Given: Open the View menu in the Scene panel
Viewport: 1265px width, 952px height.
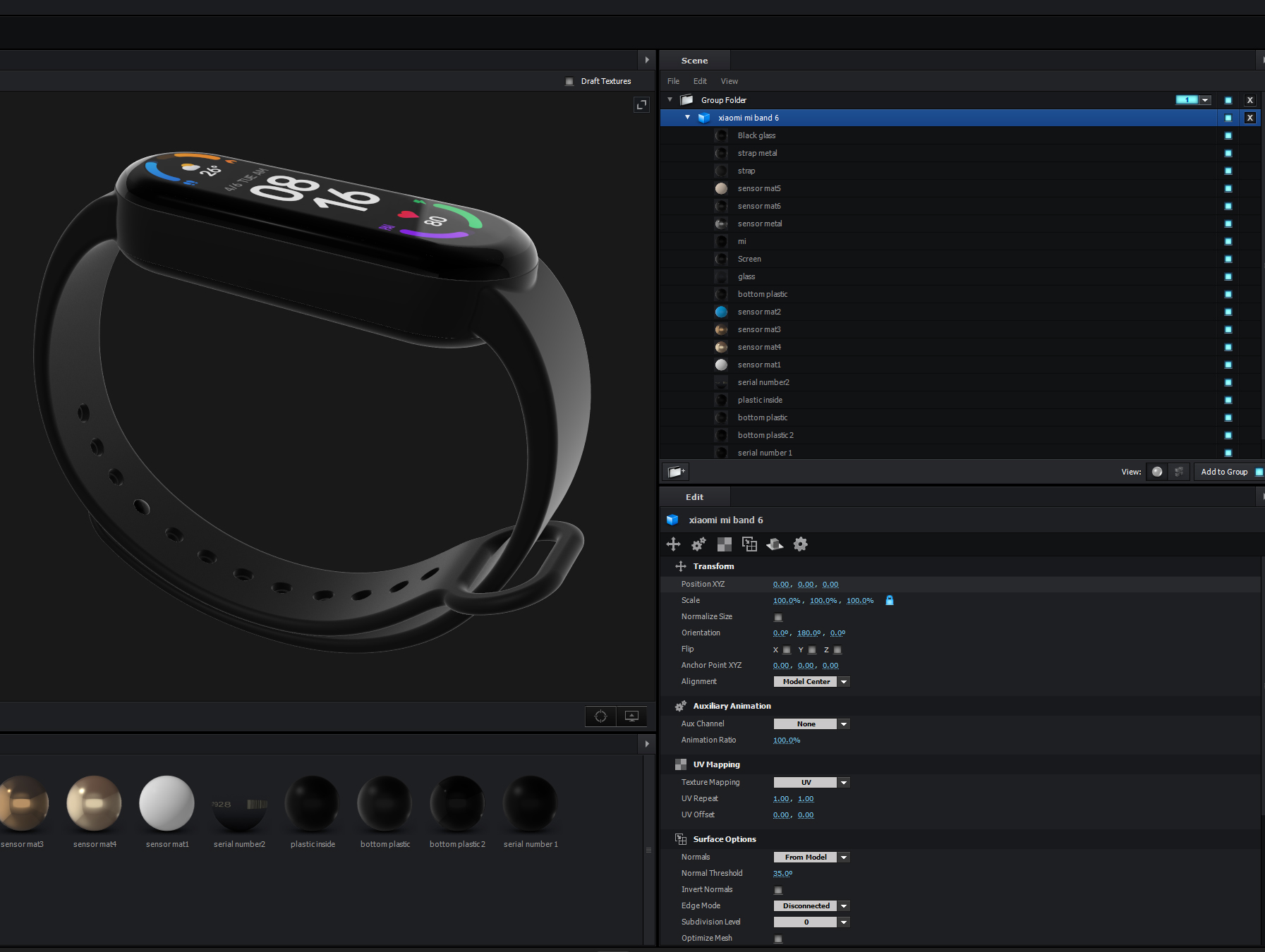Looking at the screenshot, I should pyautogui.click(x=730, y=81).
